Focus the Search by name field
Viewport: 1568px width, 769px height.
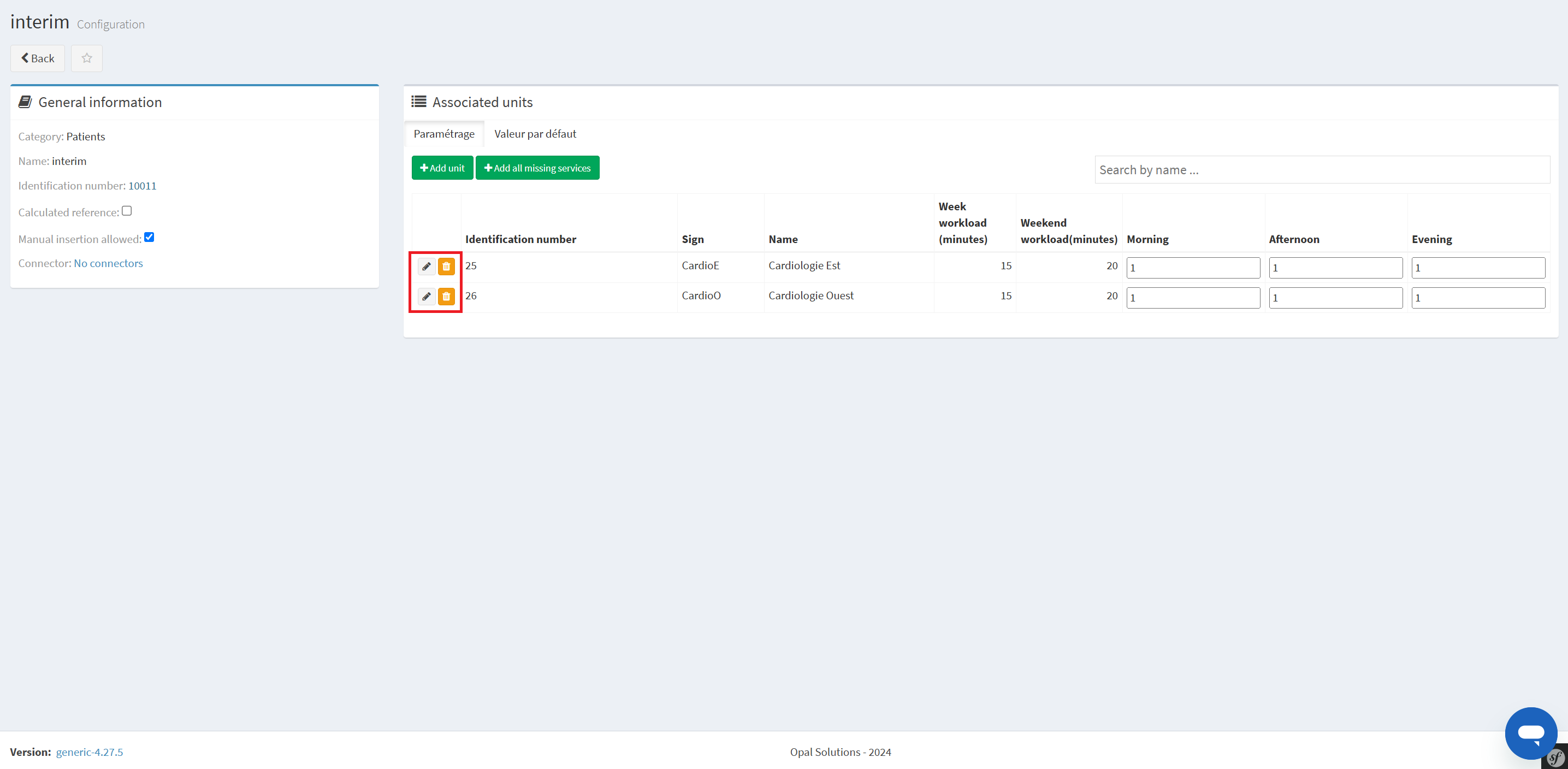(x=1322, y=170)
